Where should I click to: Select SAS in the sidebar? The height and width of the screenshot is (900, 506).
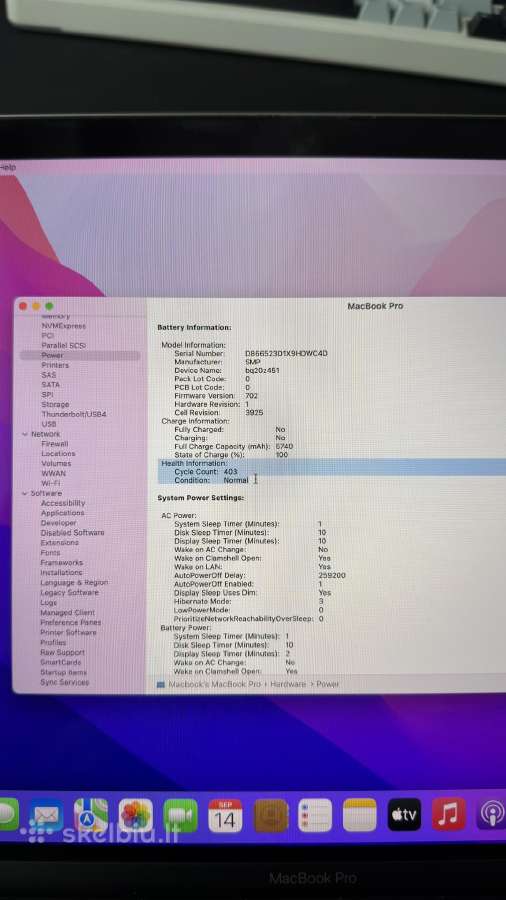click(x=49, y=375)
